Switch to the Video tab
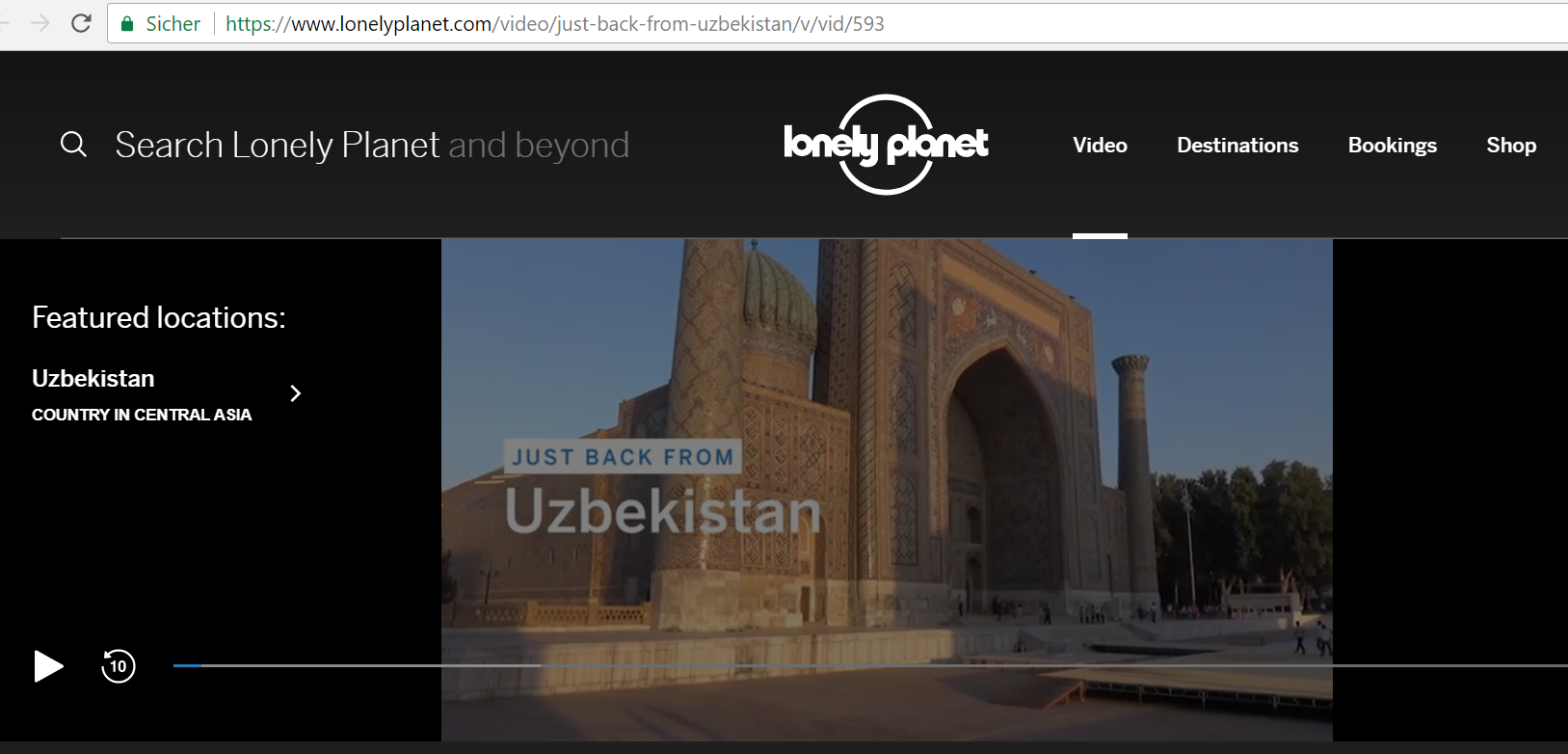Image resolution: width=1568 pixels, height=754 pixels. tap(1100, 146)
